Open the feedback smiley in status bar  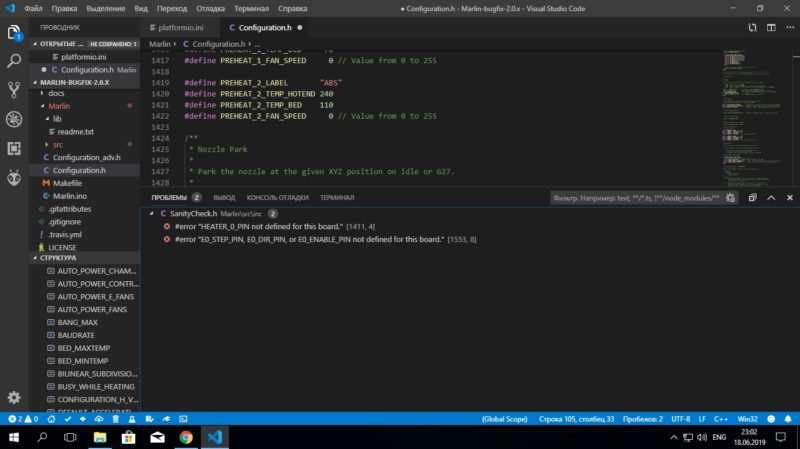pos(771,419)
